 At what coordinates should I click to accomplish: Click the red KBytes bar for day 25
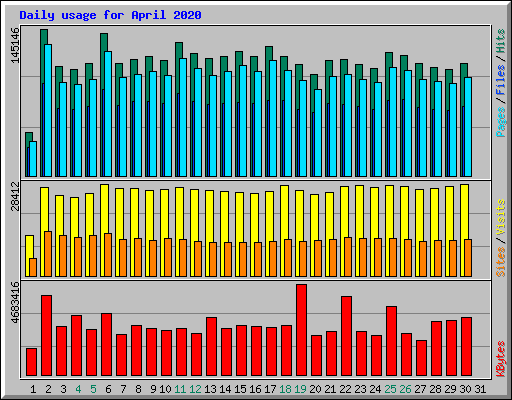(x=391, y=341)
